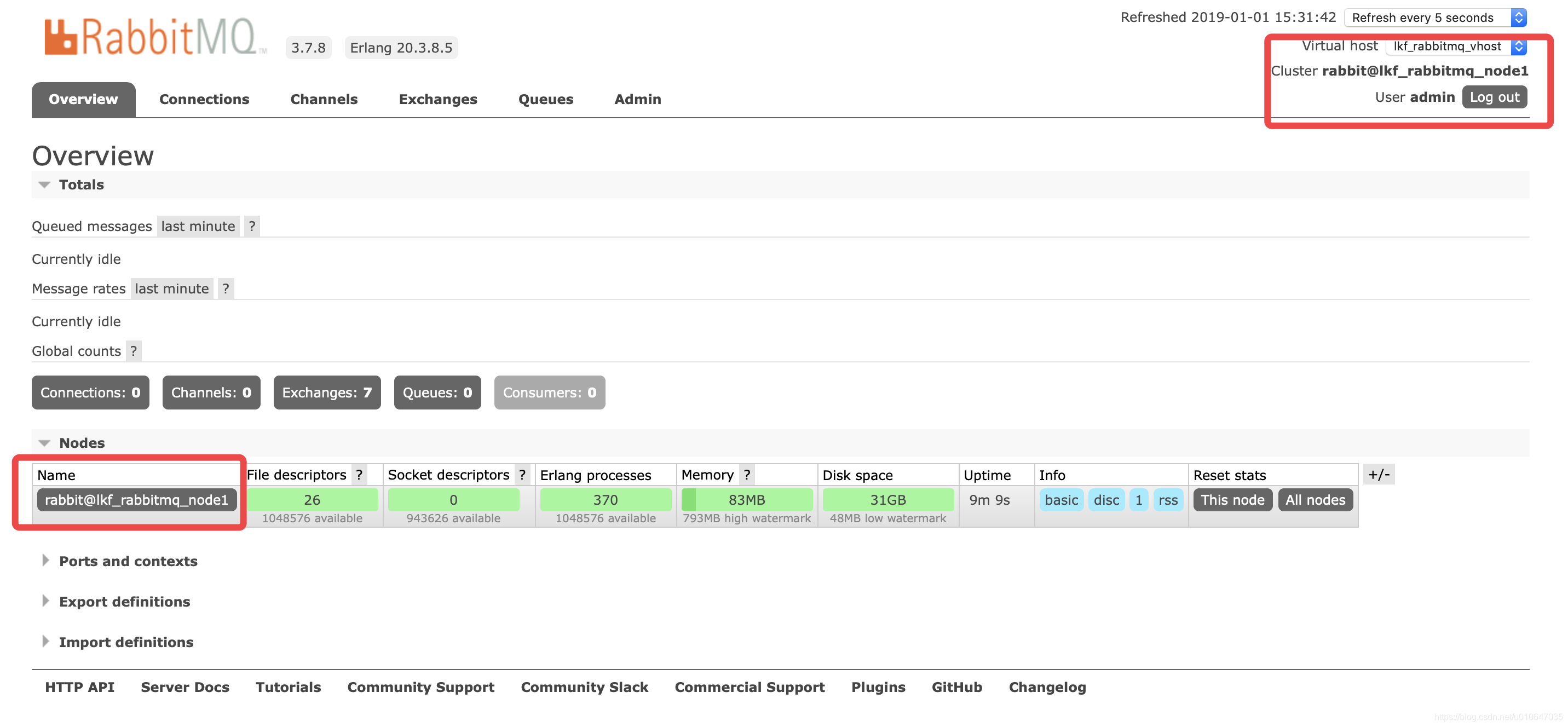Image resolution: width=1568 pixels, height=727 pixels.
Task: Reset stats for All nodes
Action: click(x=1316, y=500)
